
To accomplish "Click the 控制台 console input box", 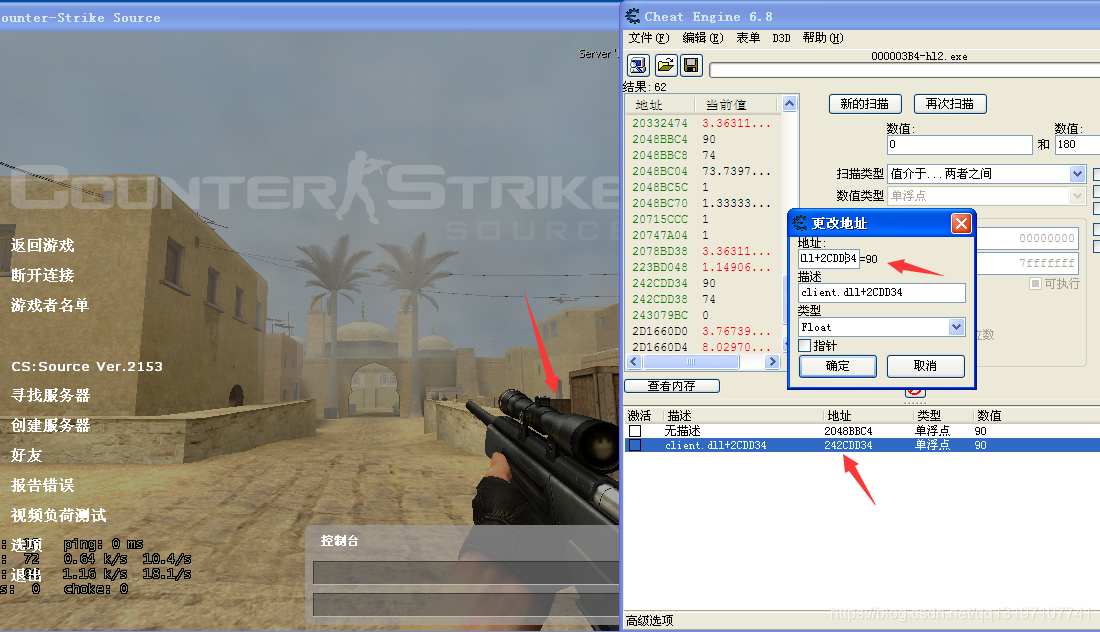I will pyautogui.click(x=466, y=604).
